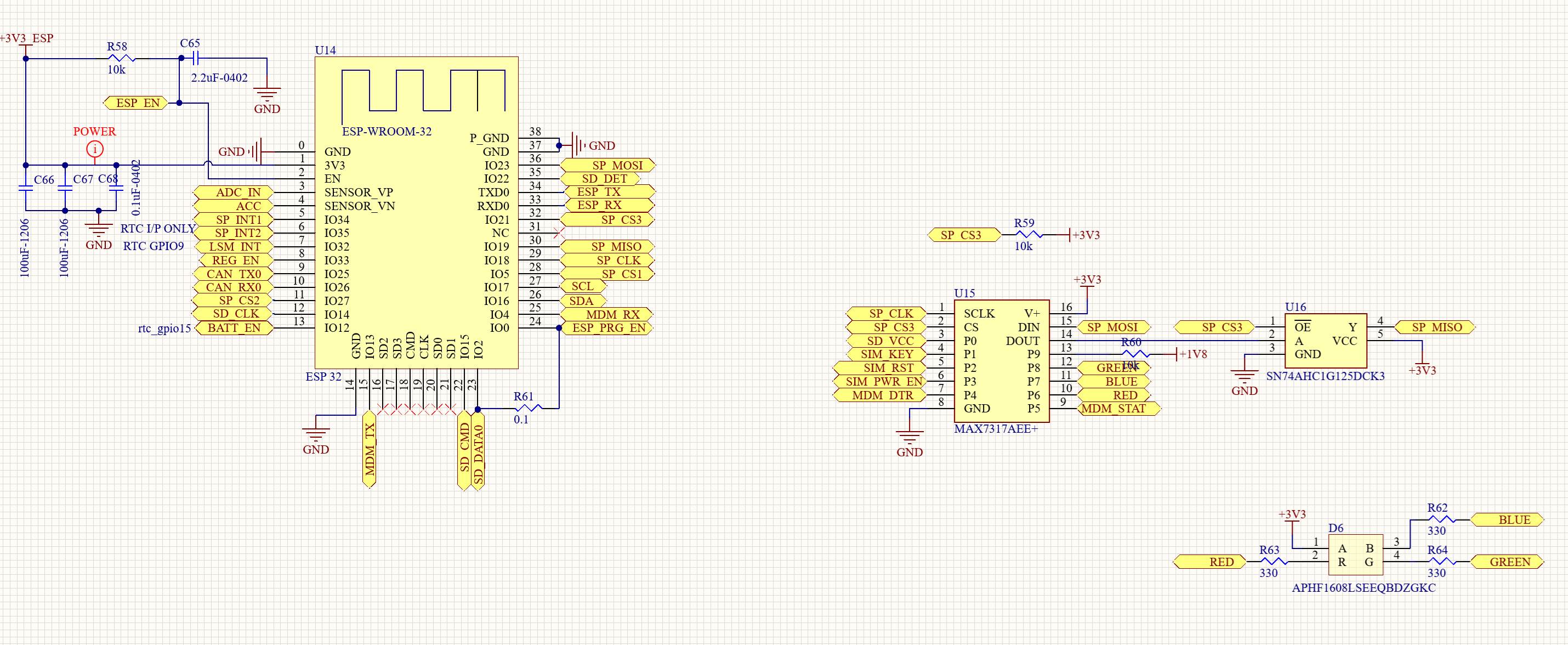Select resistor R62 beside BLUE port
1568x645 pixels.
click(x=1441, y=519)
